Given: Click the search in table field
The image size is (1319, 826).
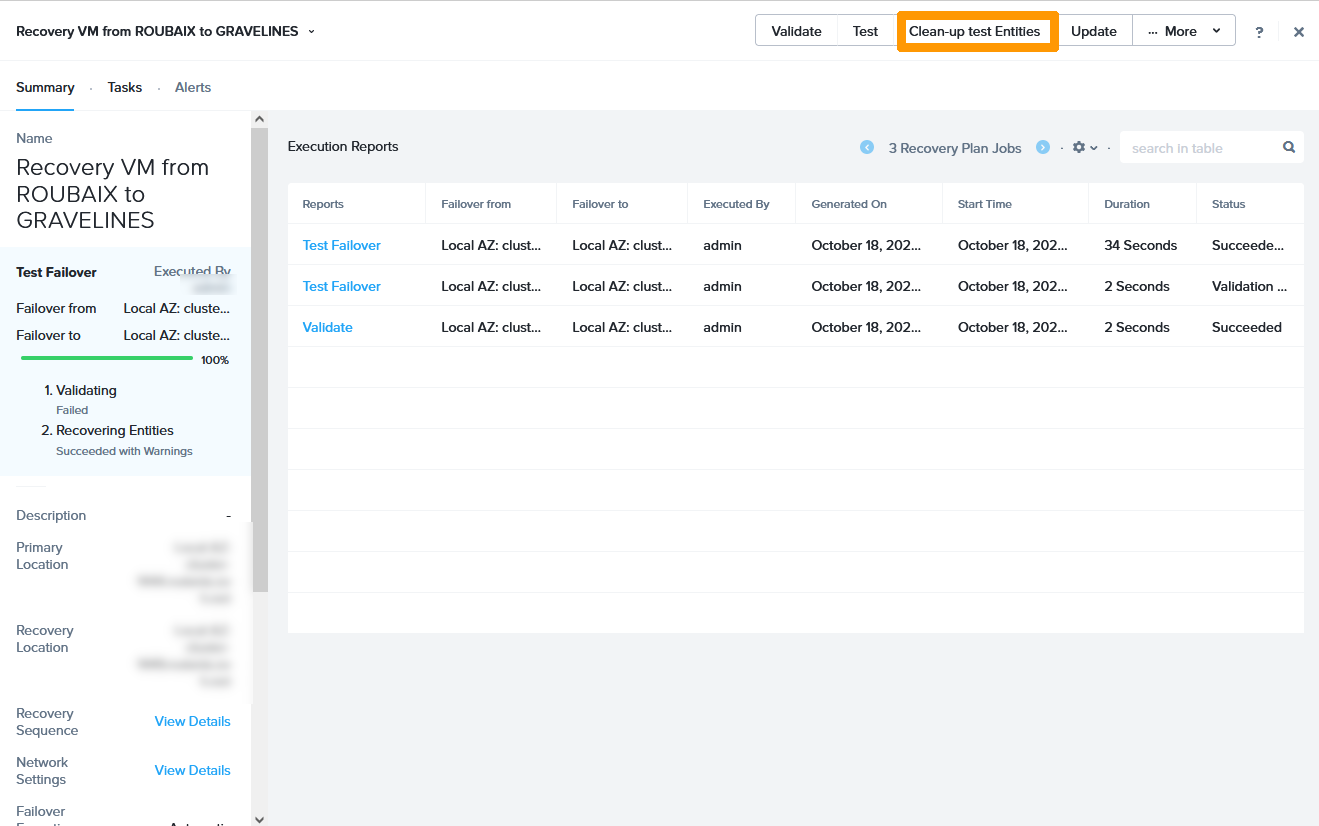Looking at the screenshot, I should (x=1200, y=148).
